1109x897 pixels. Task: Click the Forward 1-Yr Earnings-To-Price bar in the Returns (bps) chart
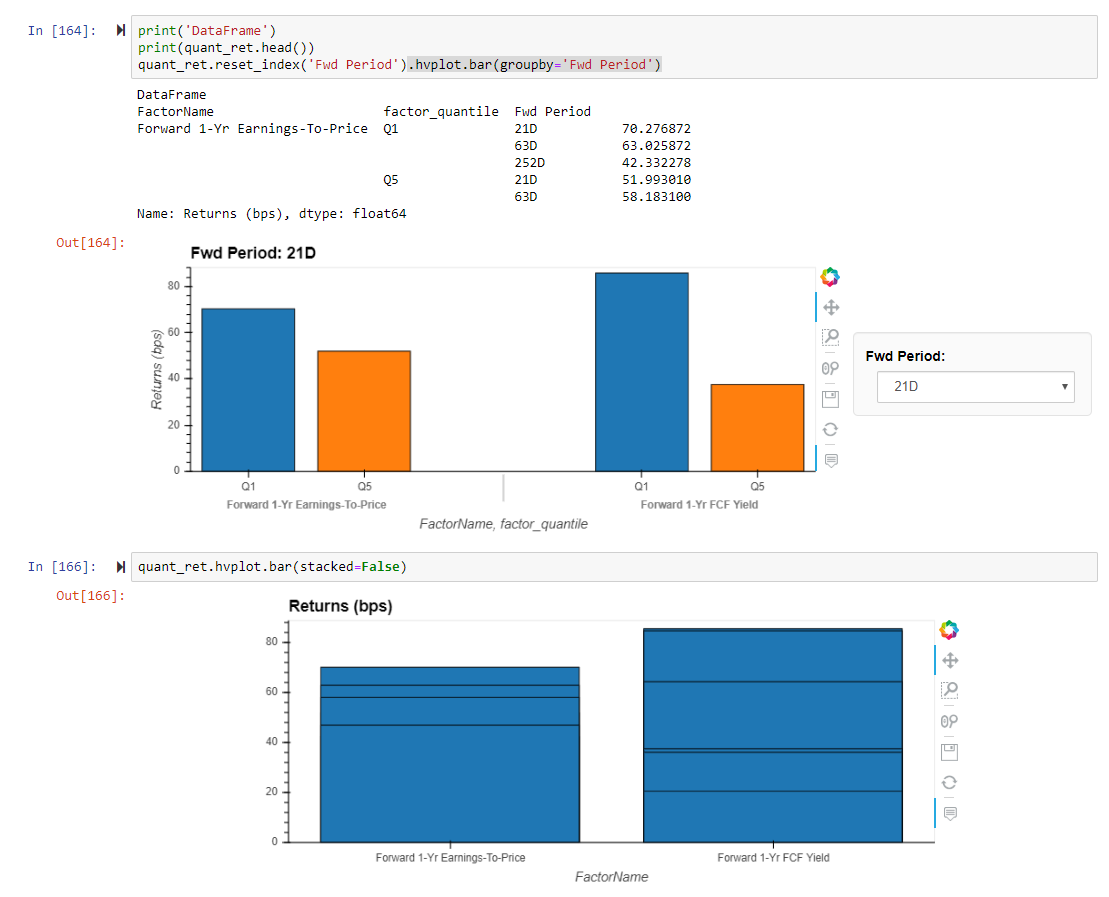(450, 755)
